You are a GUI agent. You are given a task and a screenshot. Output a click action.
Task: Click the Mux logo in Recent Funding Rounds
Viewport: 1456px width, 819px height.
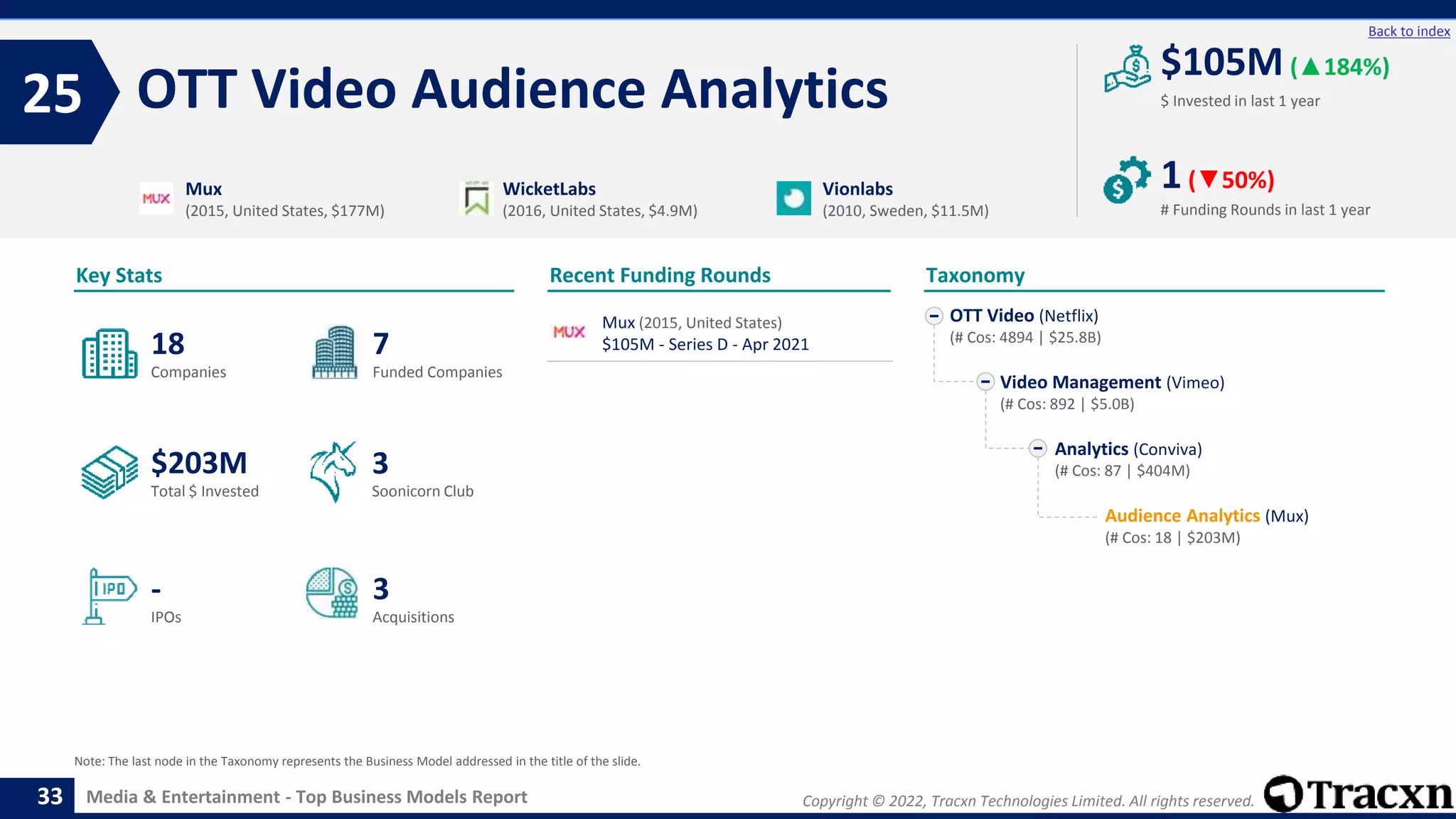(x=569, y=332)
